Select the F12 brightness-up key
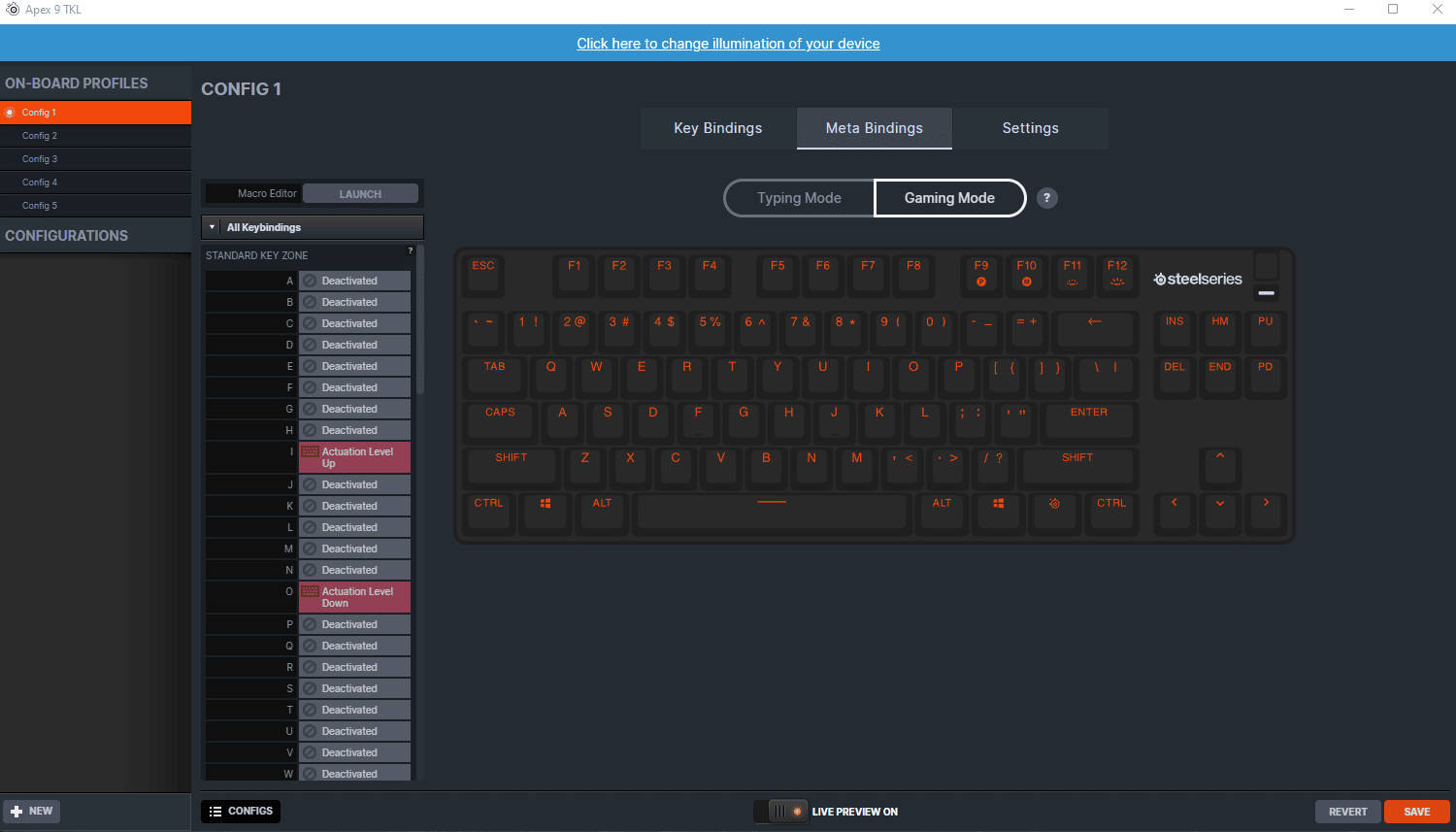This screenshot has width=1456, height=832. point(1117,275)
